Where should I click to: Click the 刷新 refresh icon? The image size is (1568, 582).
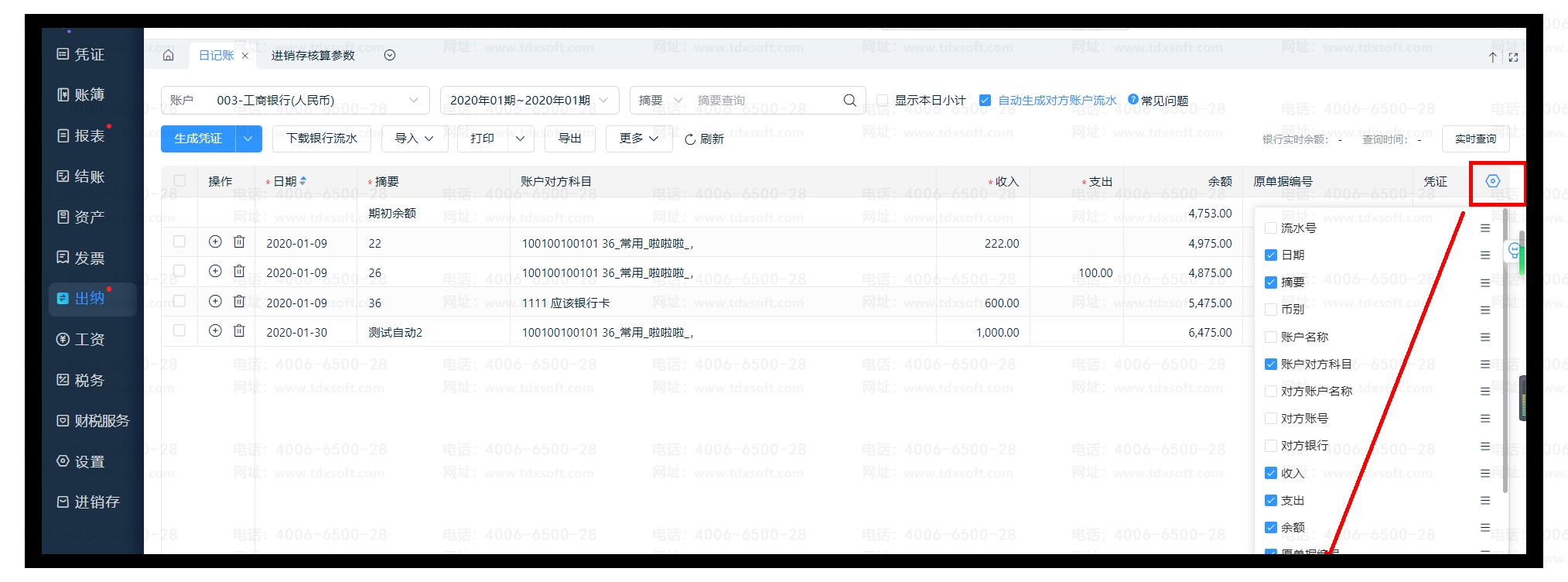point(690,139)
